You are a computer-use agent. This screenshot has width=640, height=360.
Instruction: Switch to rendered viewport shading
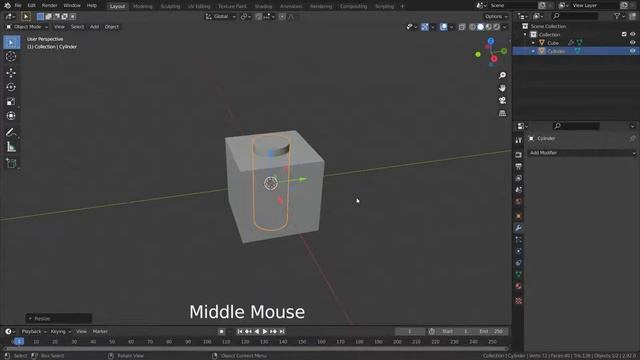click(496, 27)
